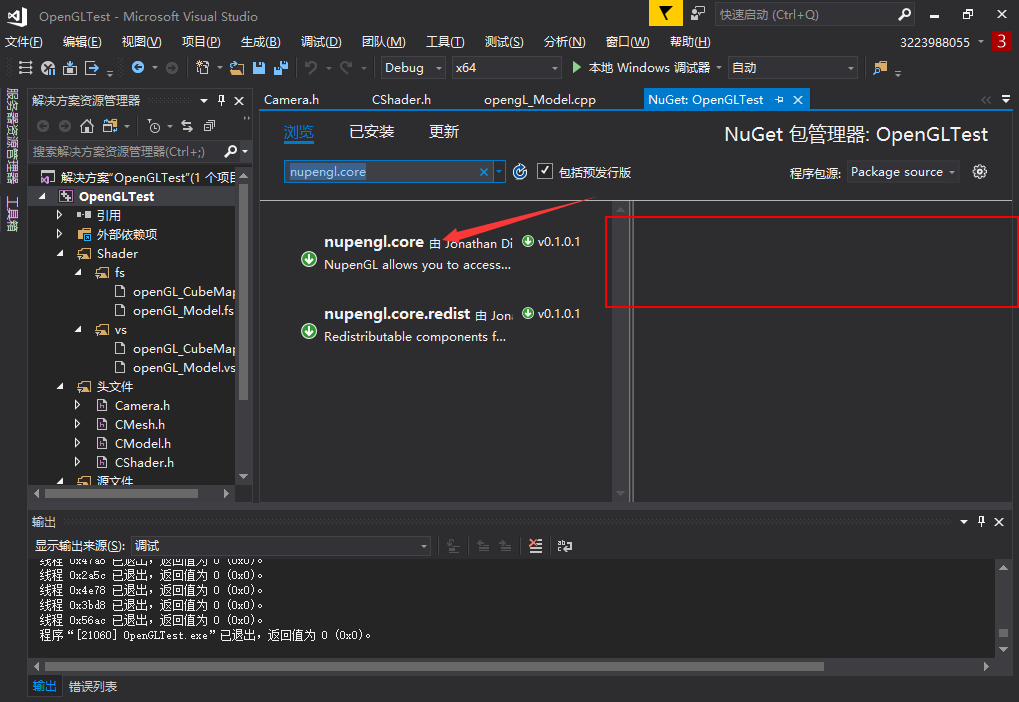Image resolution: width=1019 pixels, height=702 pixels.
Task: Select openGL_Model.fs file
Action: (183, 311)
